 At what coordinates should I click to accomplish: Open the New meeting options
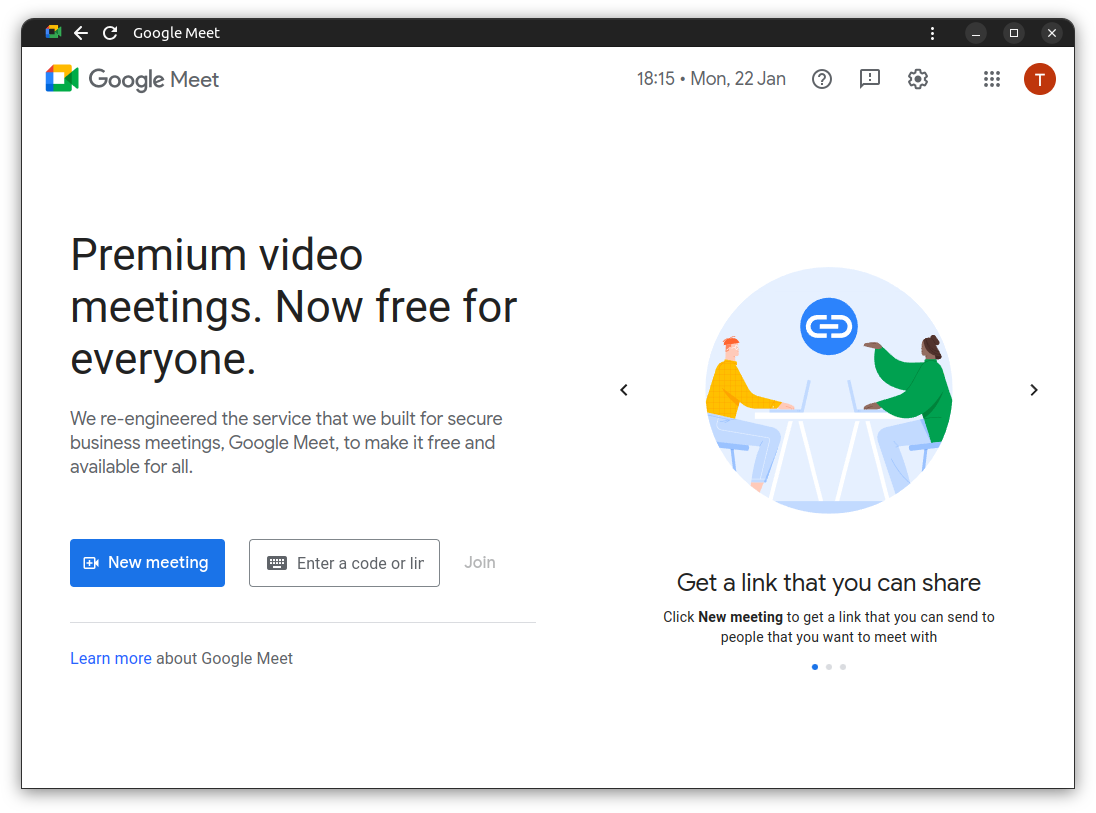coord(147,562)
